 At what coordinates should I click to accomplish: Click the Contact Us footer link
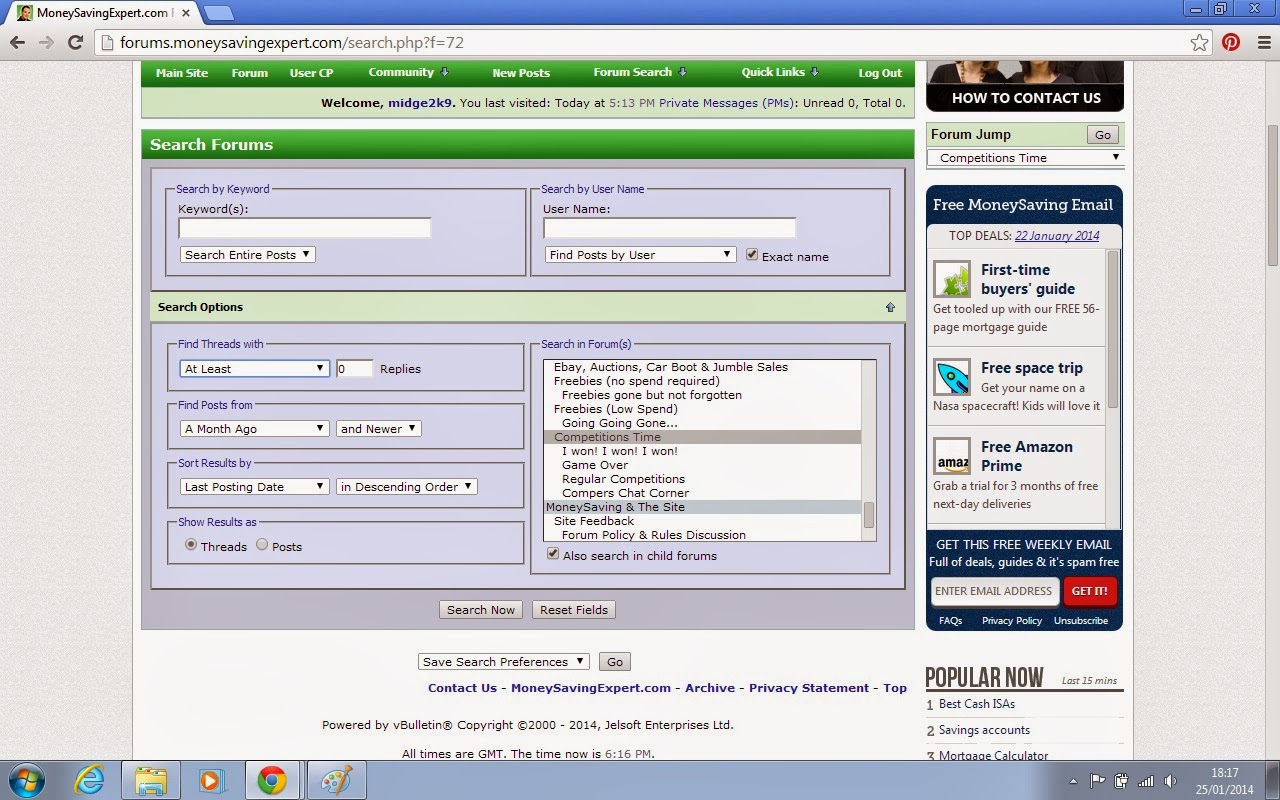462,688
